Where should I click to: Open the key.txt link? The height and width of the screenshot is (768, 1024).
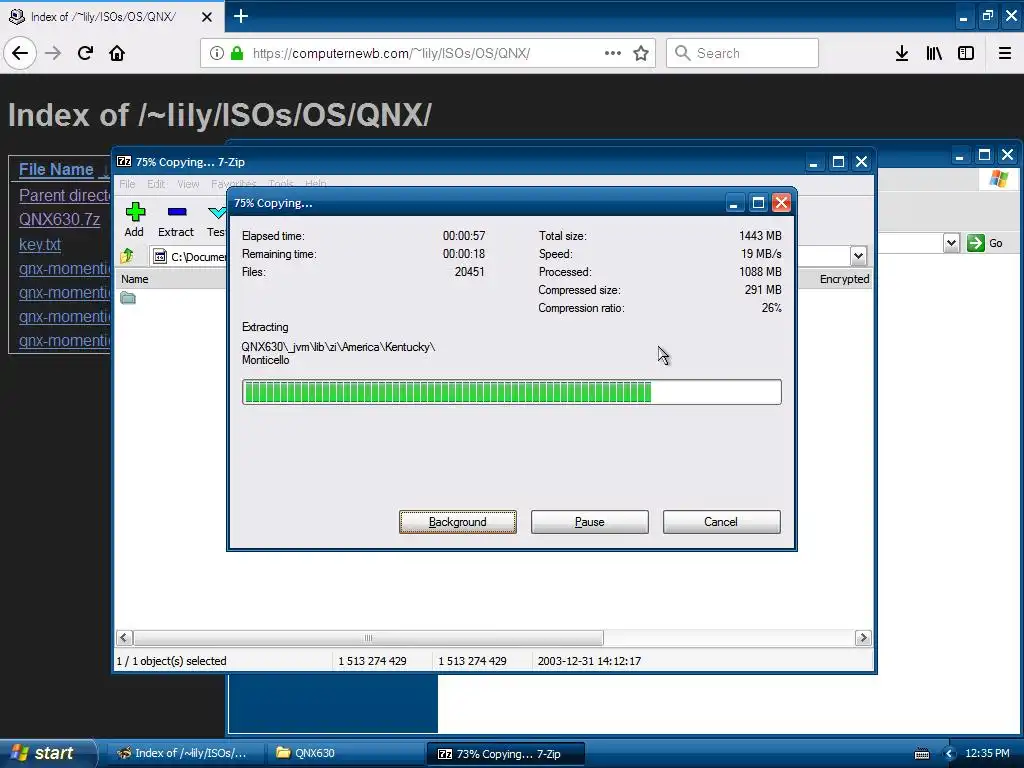click(x=40, y=244)
